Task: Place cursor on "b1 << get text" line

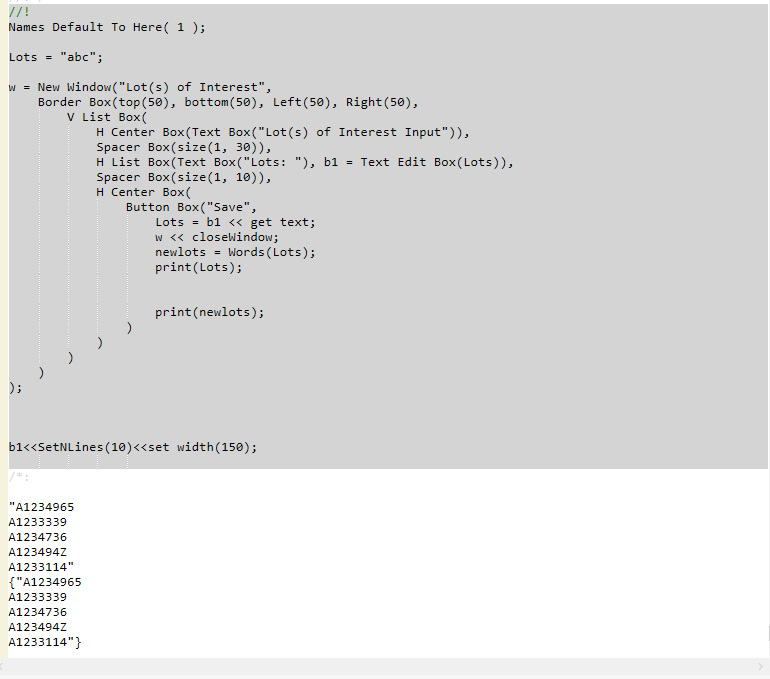Action: pos(234,222)
